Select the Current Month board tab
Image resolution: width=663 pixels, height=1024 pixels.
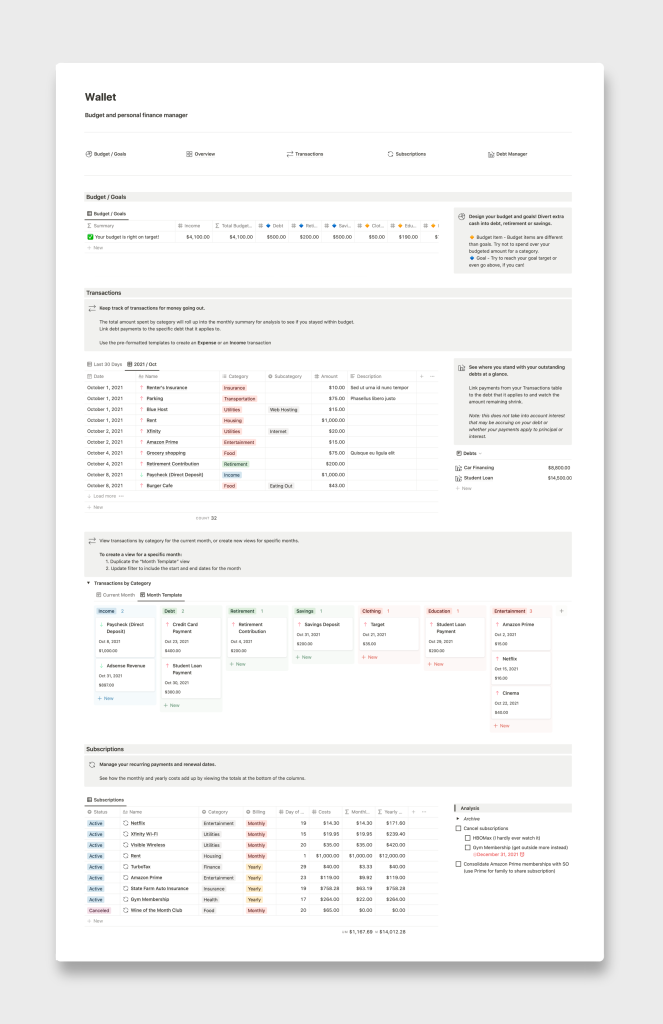pyautogui.click(x=114, y=595)
